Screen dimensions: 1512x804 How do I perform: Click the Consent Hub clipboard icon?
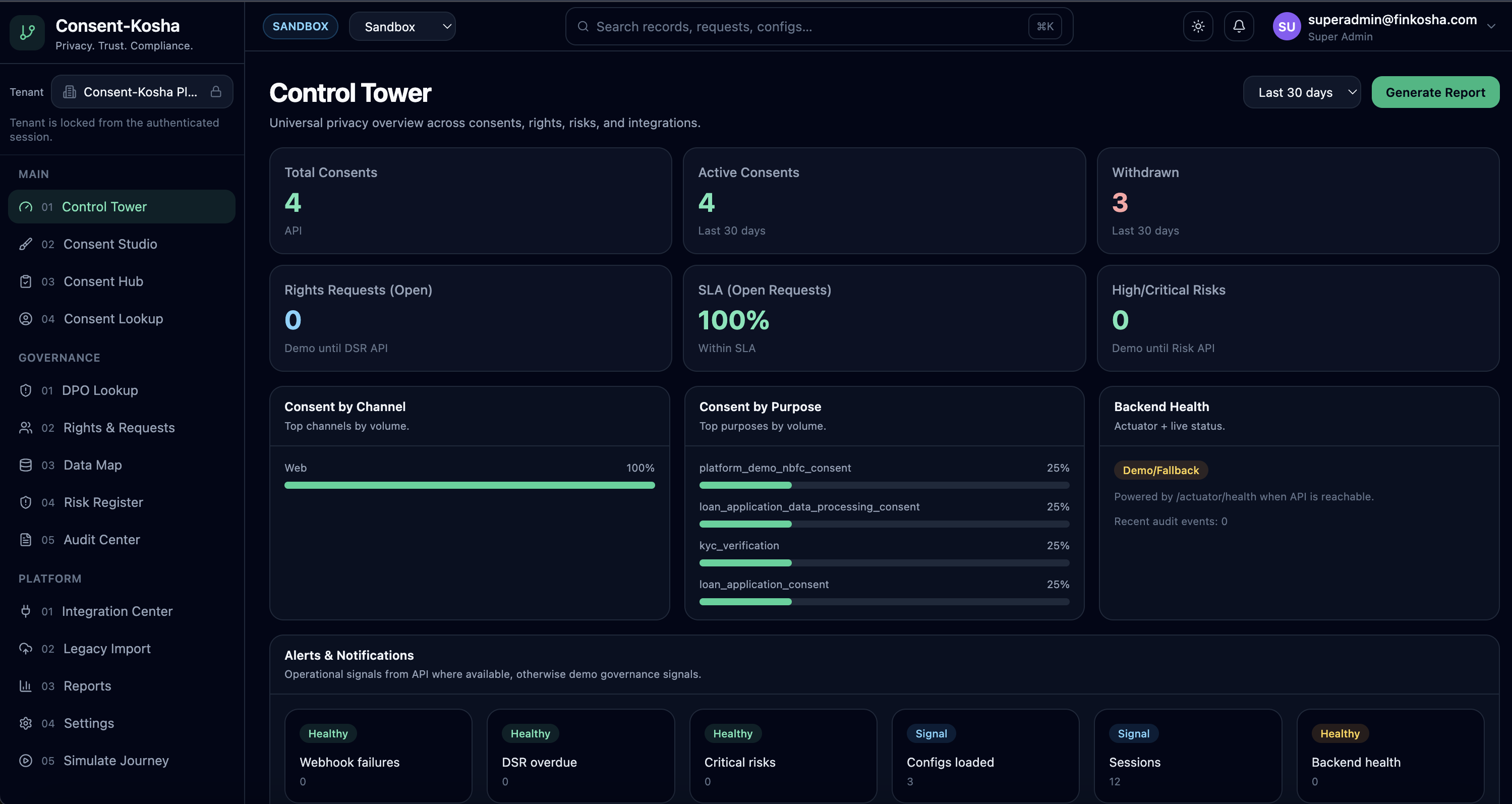[x=26, y=281]
